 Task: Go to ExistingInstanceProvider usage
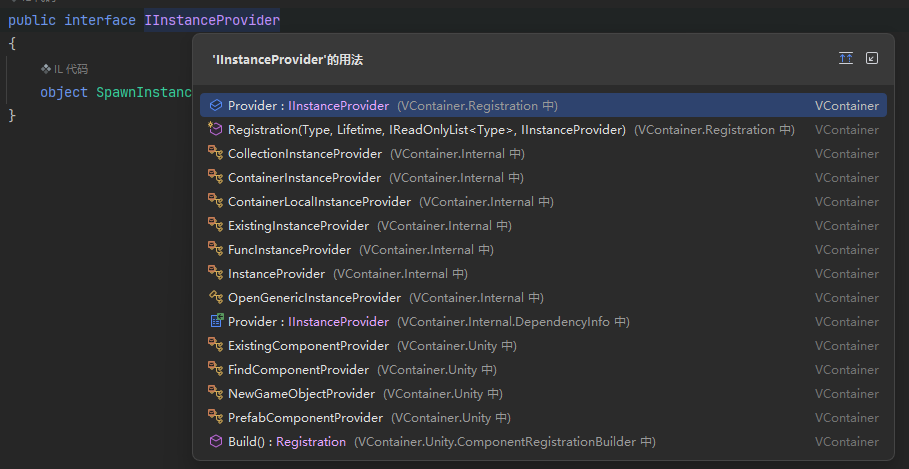298,225
